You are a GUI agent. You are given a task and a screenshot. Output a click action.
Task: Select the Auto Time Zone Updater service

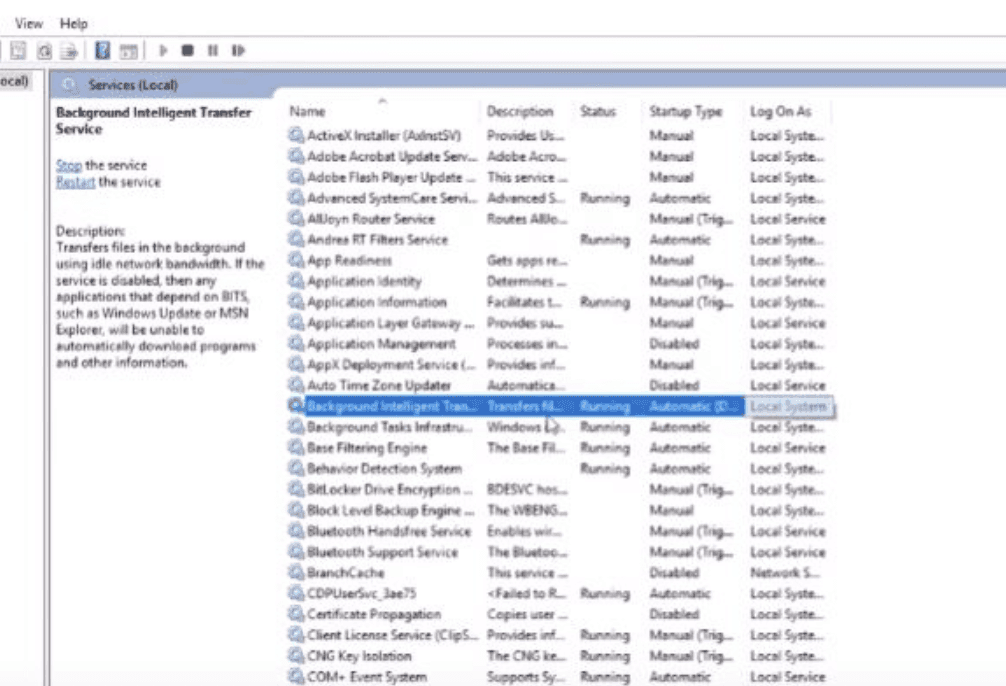pos(559,385)
